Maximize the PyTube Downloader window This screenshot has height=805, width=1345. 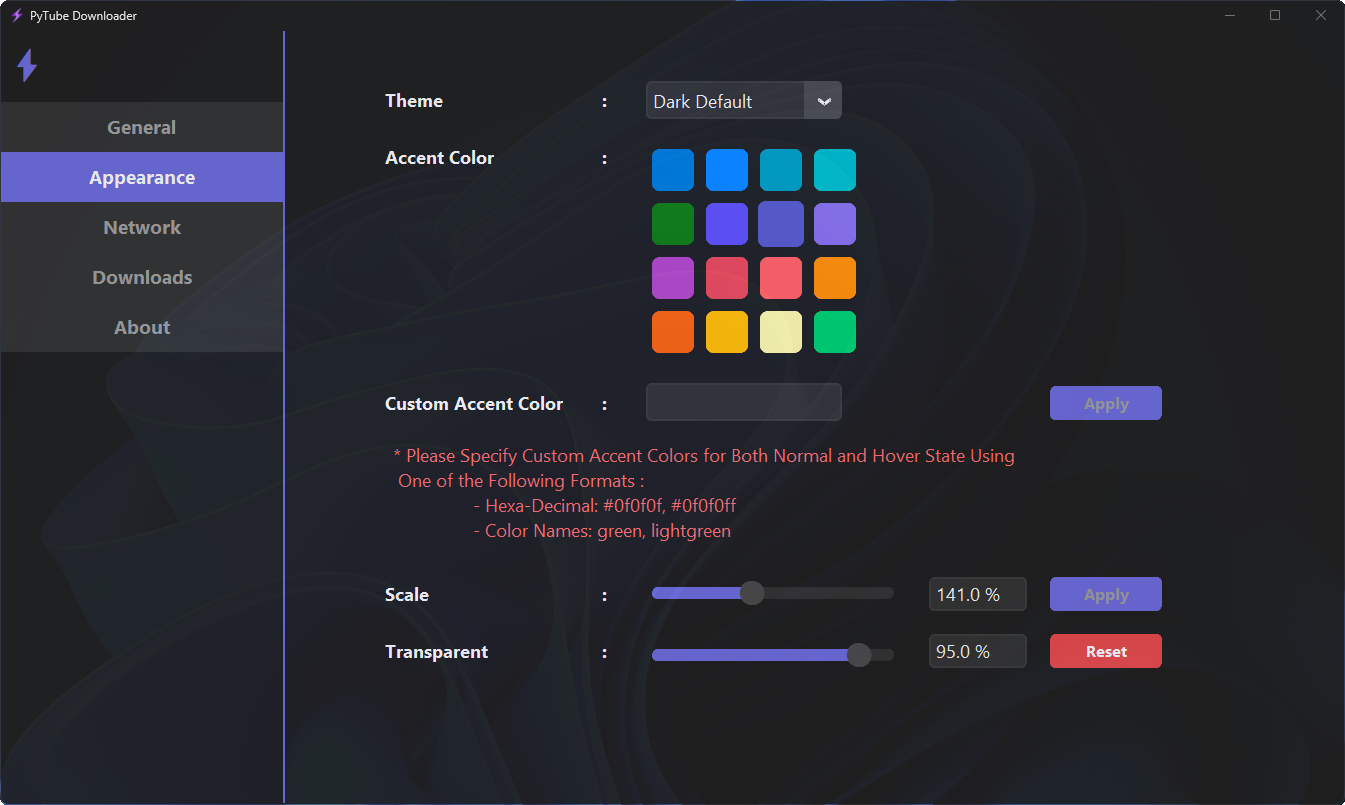click(1275, 15)
